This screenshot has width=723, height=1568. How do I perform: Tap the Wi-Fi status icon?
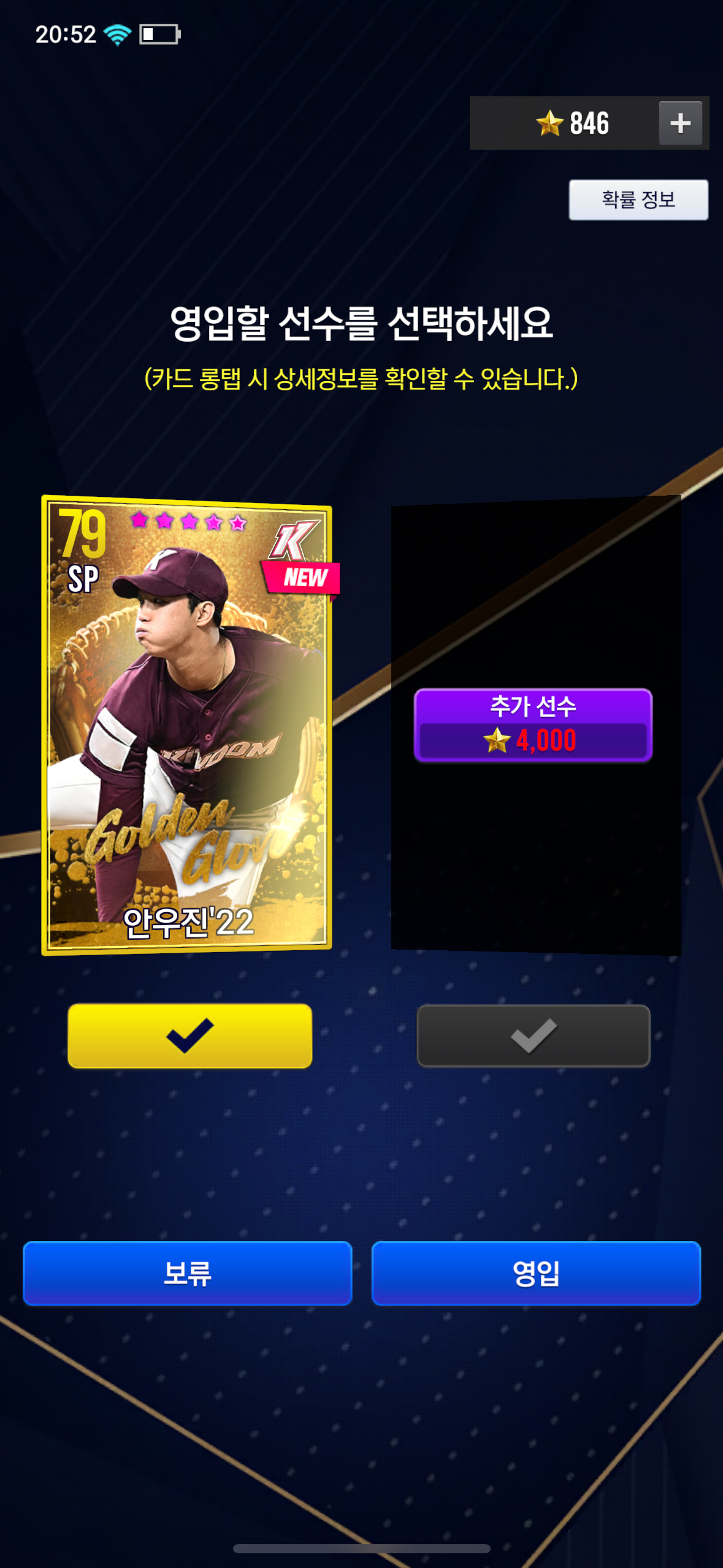pyautogui.click(x=118, y=34)
